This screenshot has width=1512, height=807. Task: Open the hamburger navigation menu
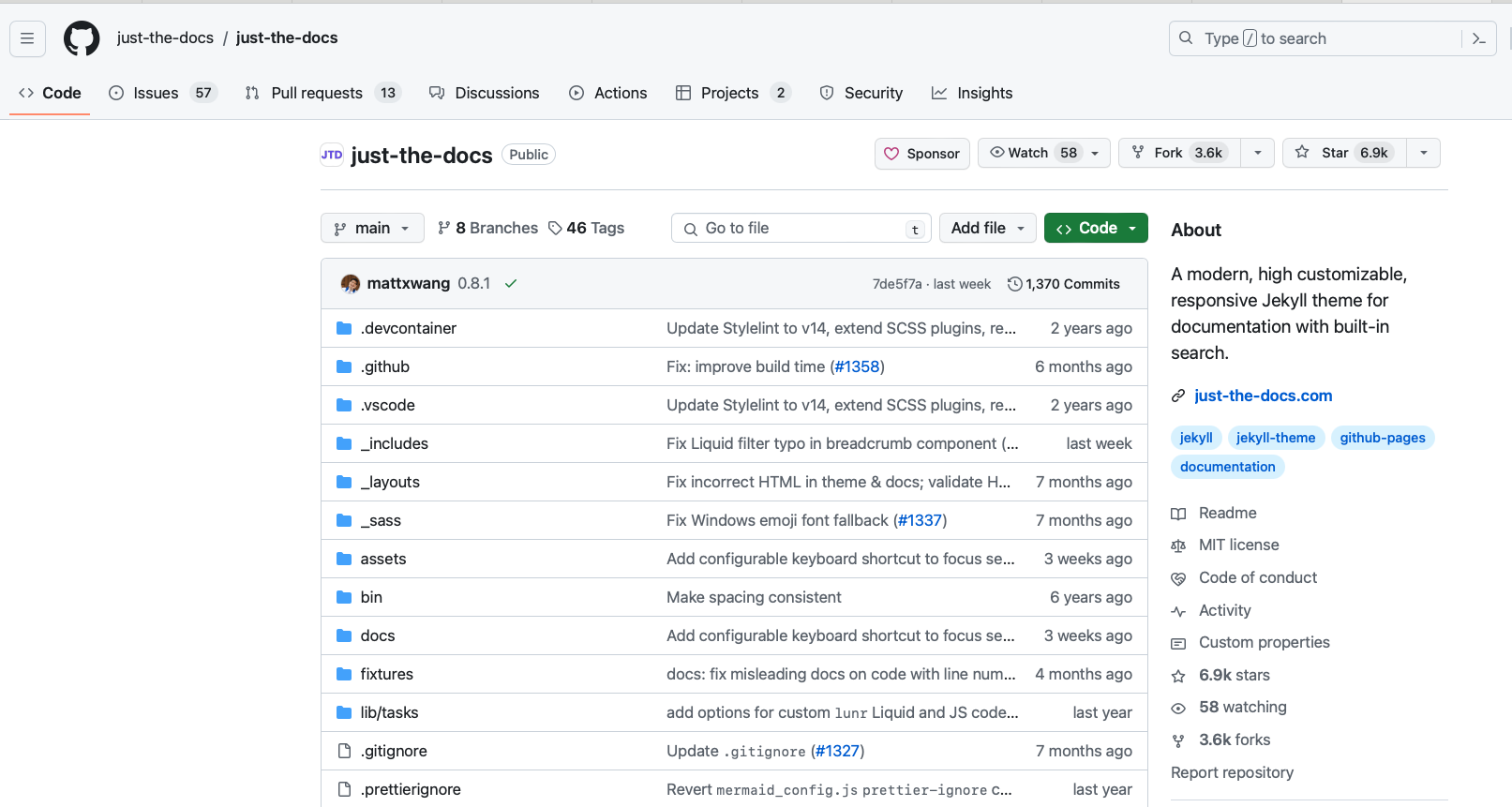(27, 38)
